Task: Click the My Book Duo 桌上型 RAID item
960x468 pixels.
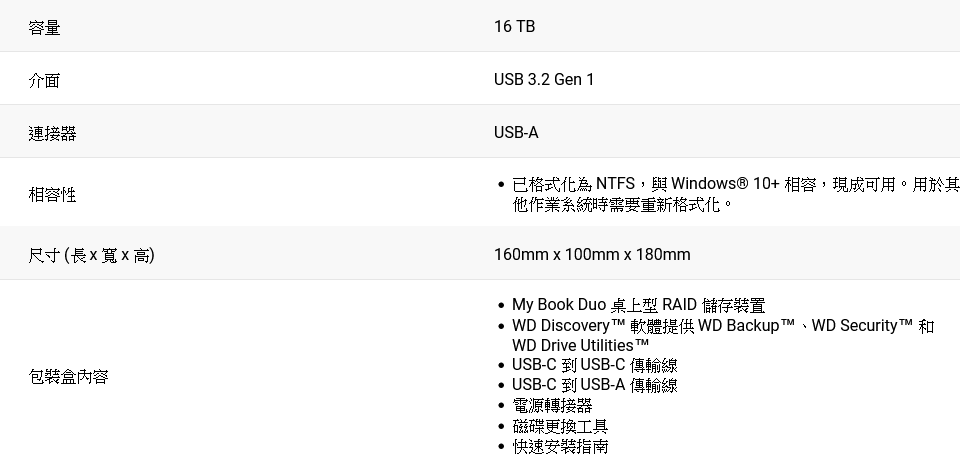Action: [x=638, y=305]
